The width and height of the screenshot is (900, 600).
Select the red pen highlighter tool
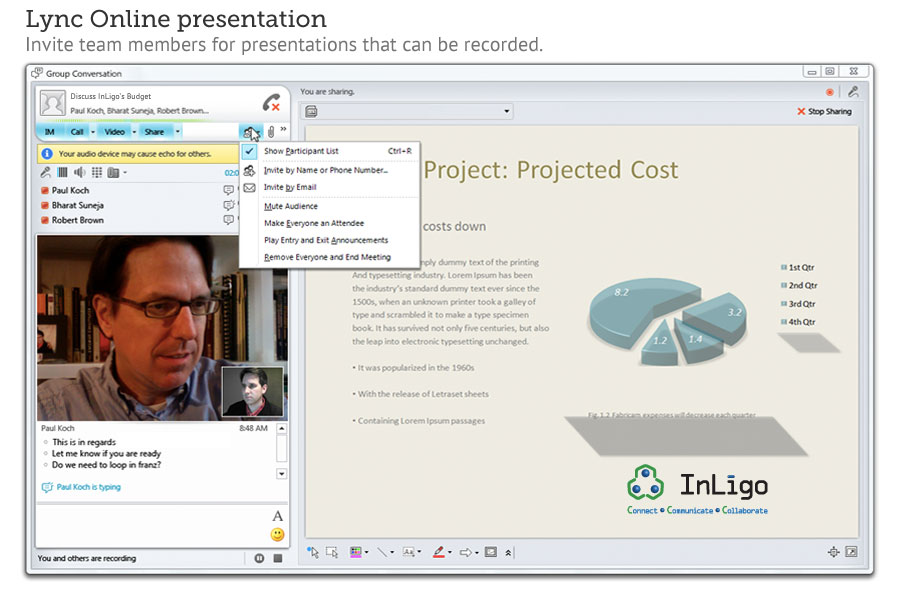pyautogui.click(x=439, y=552)
